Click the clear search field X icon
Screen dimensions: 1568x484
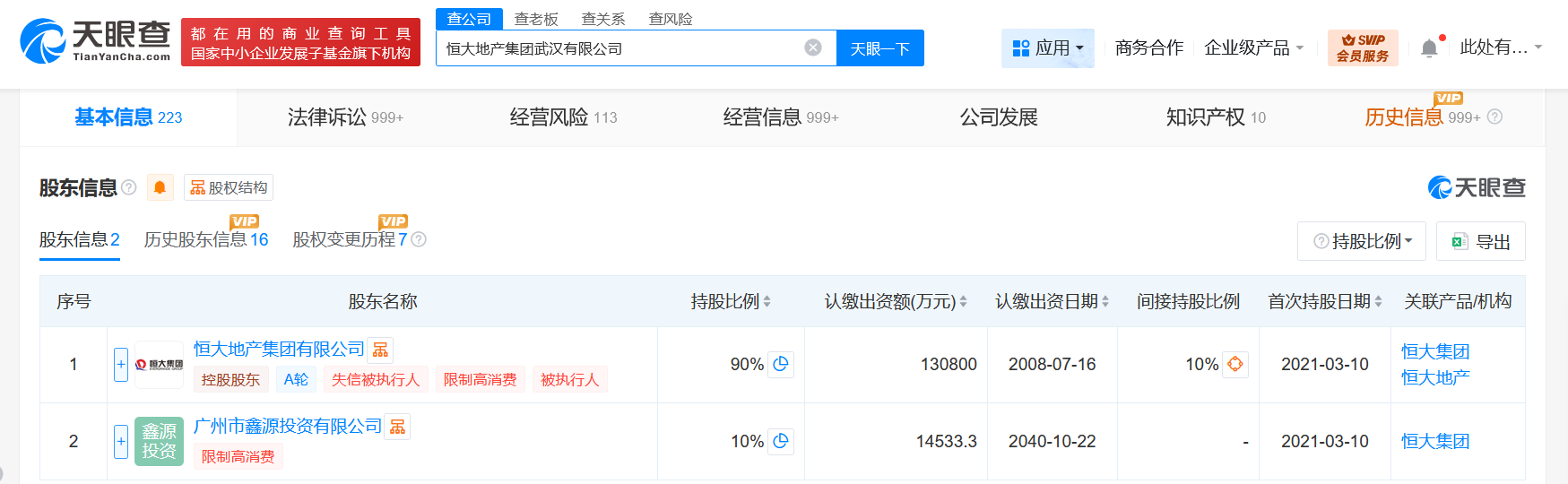click(x=812, y=48)
